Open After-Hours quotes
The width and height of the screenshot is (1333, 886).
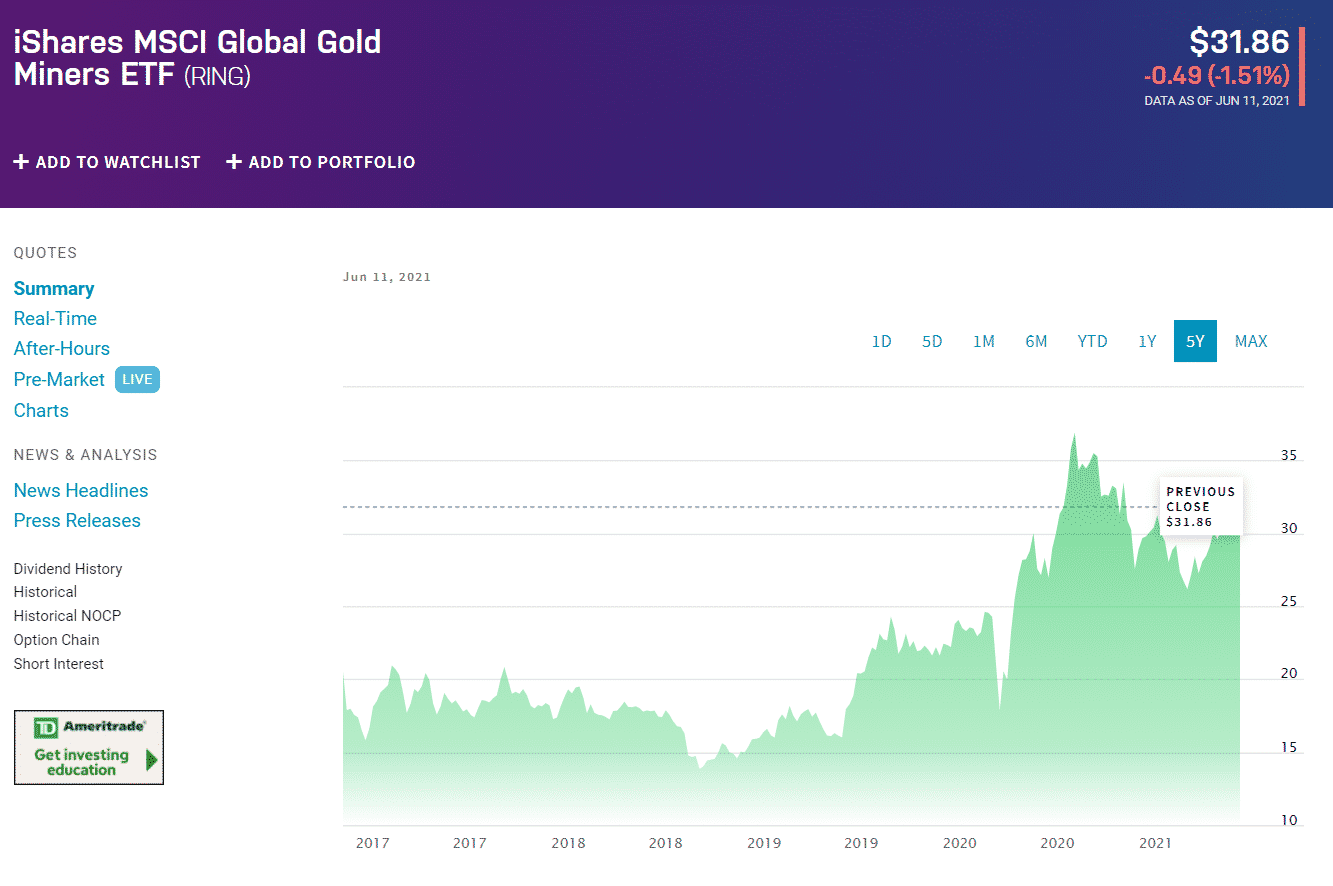pyautogui.click(x=62, y=349)
